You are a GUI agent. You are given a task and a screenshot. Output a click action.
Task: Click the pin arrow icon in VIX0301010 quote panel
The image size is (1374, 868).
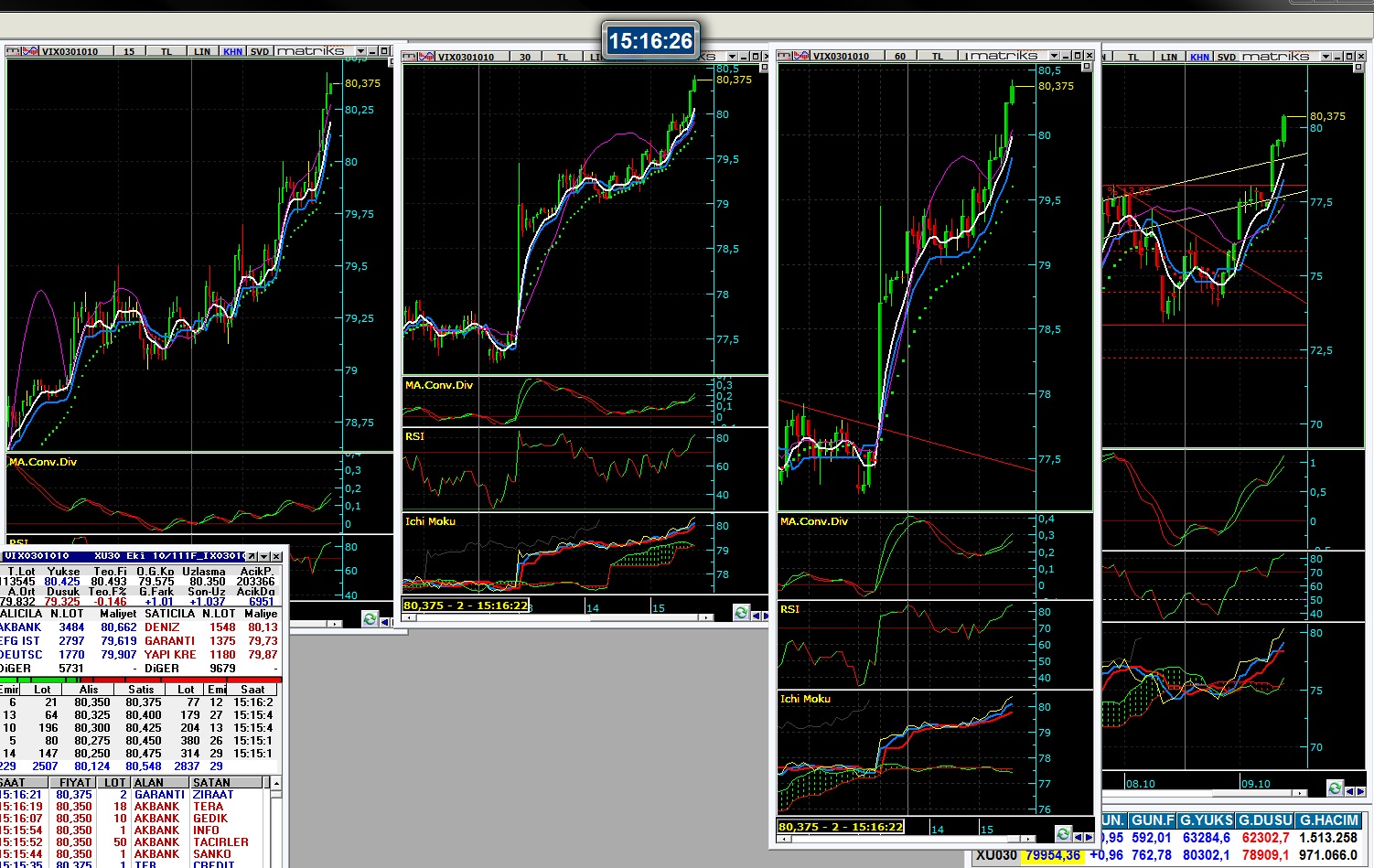(x=252, y=556)
